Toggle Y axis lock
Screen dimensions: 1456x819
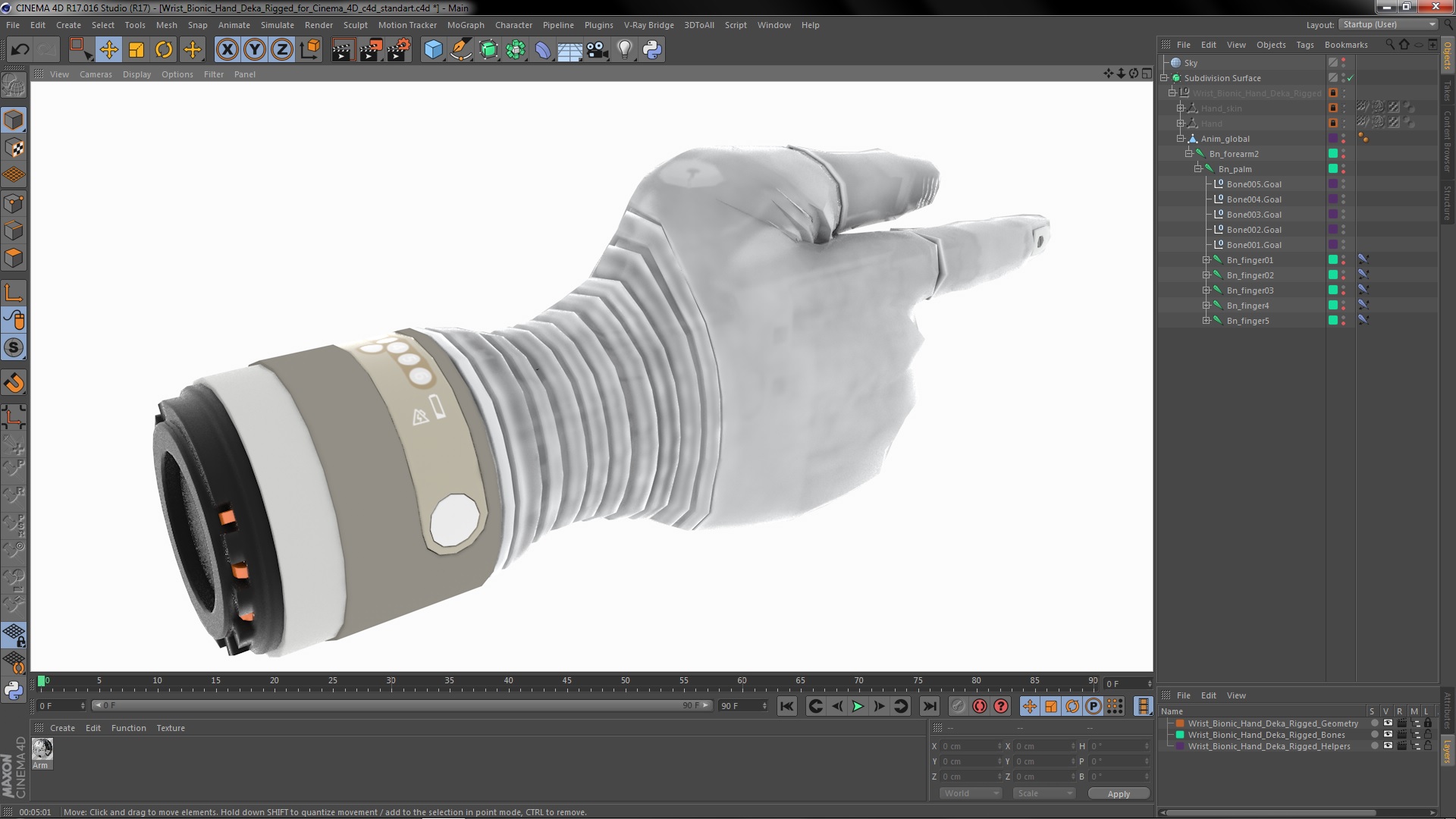(255, 50)
